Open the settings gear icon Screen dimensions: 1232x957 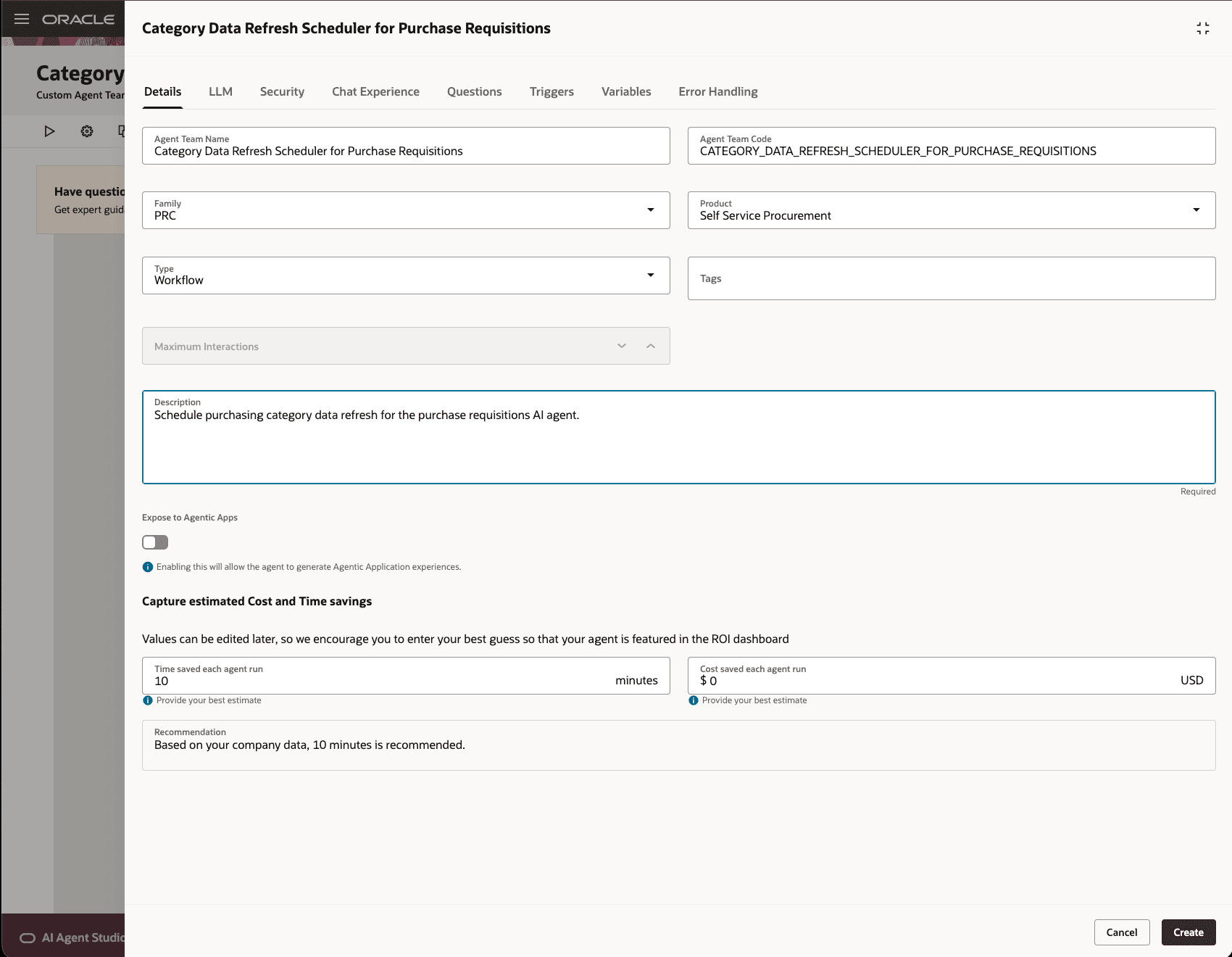pyautogui.click(x=86, y=131)
